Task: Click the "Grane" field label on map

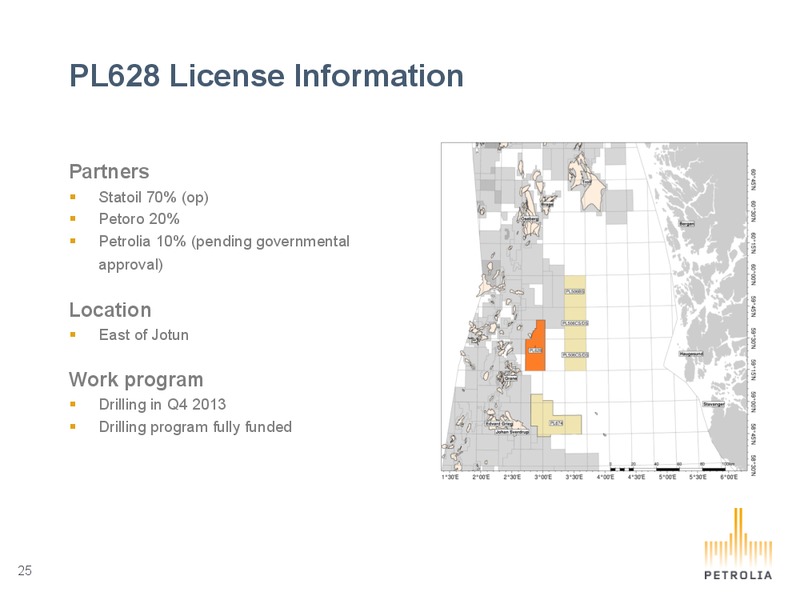Action: (511, 378)
